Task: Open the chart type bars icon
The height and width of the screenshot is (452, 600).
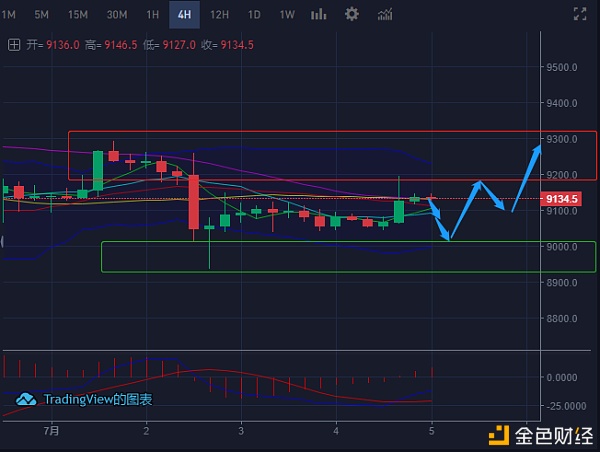Action: click(318, 15)
